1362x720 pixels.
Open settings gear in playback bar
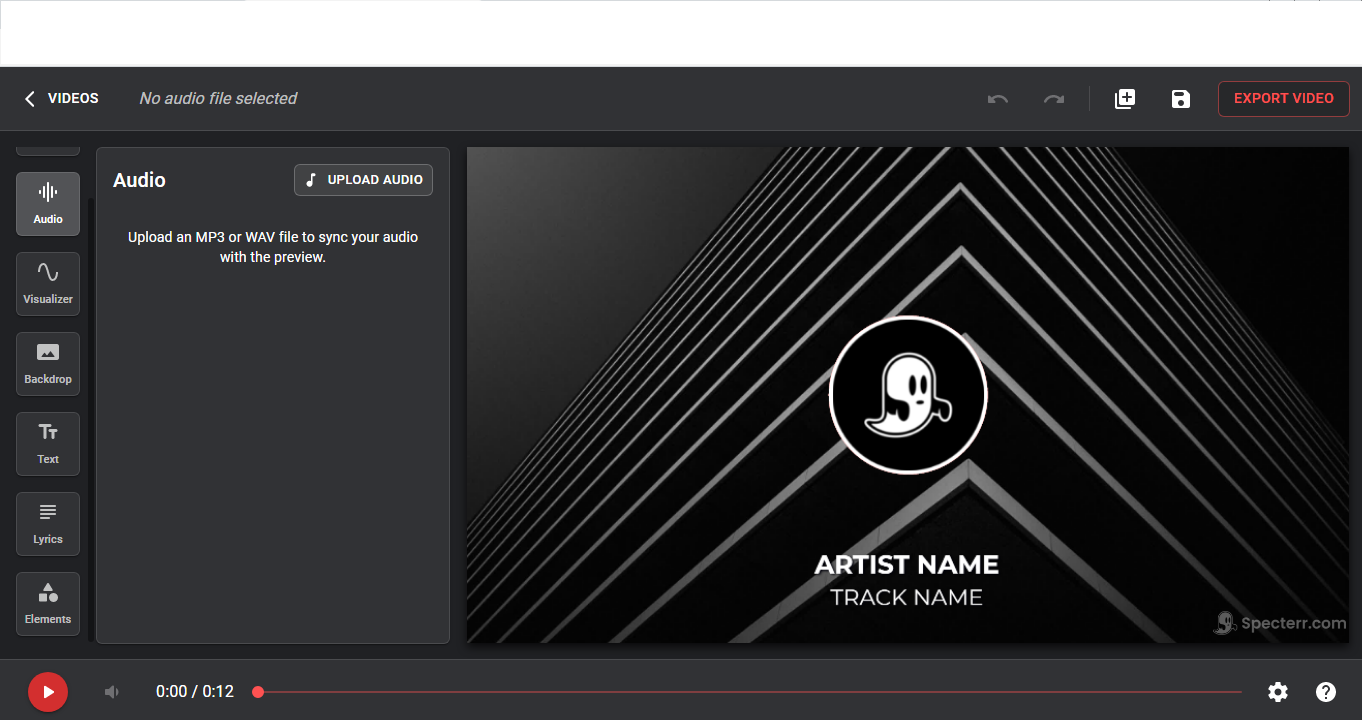(1278, 692)
